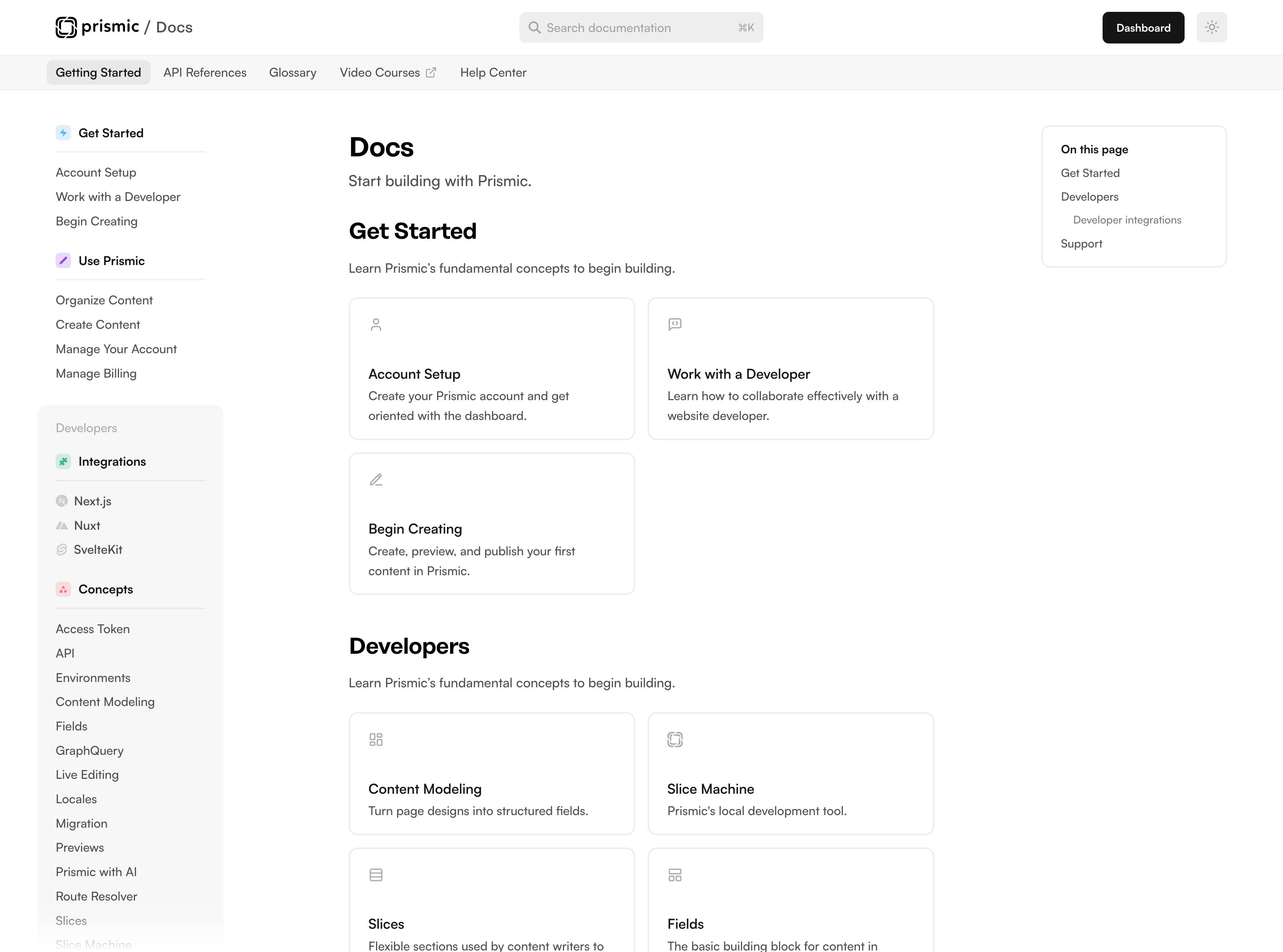Click the green puzzle Integrations icon
Screen dimensions: 1283x952
click(63, 462)
